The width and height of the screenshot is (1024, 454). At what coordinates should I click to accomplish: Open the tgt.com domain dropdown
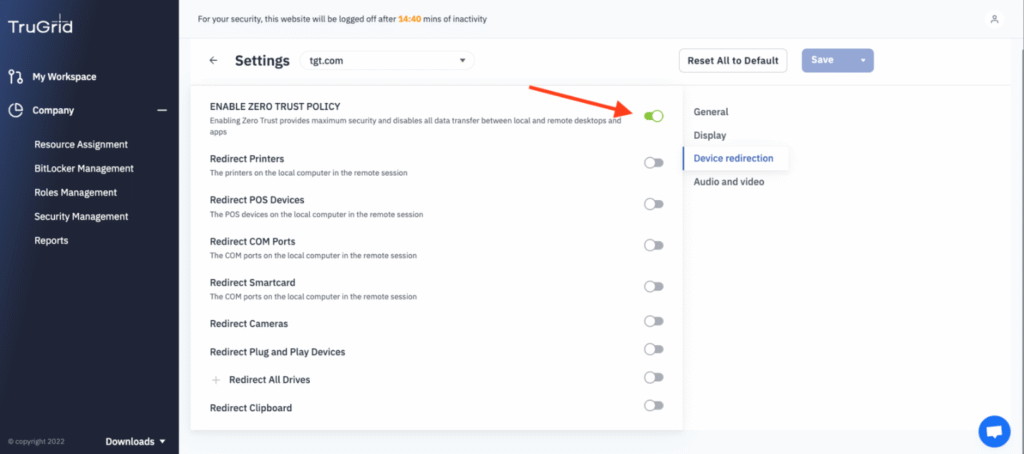pos(387,60)
